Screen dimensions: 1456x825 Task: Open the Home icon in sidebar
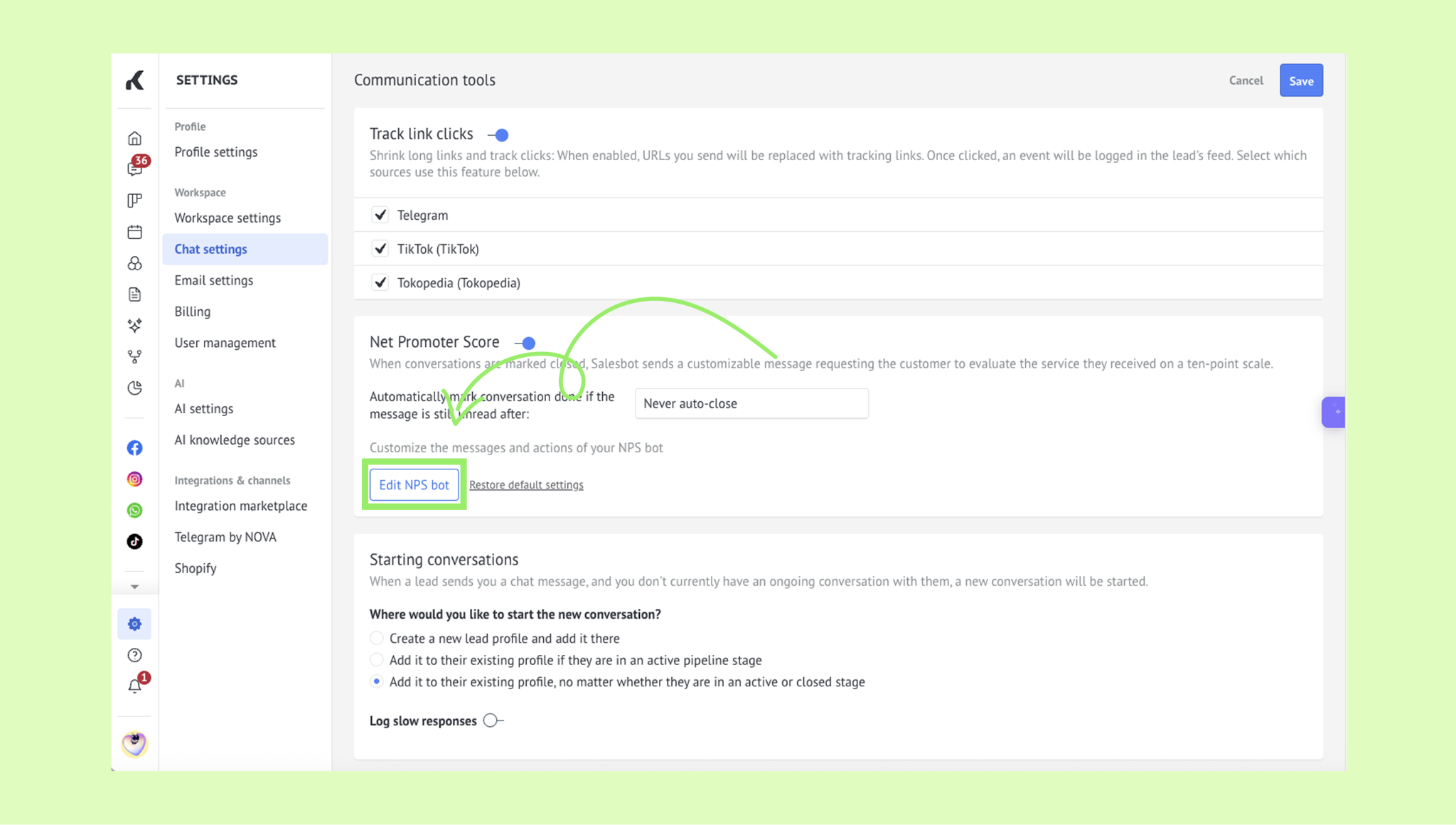[134, 138]
